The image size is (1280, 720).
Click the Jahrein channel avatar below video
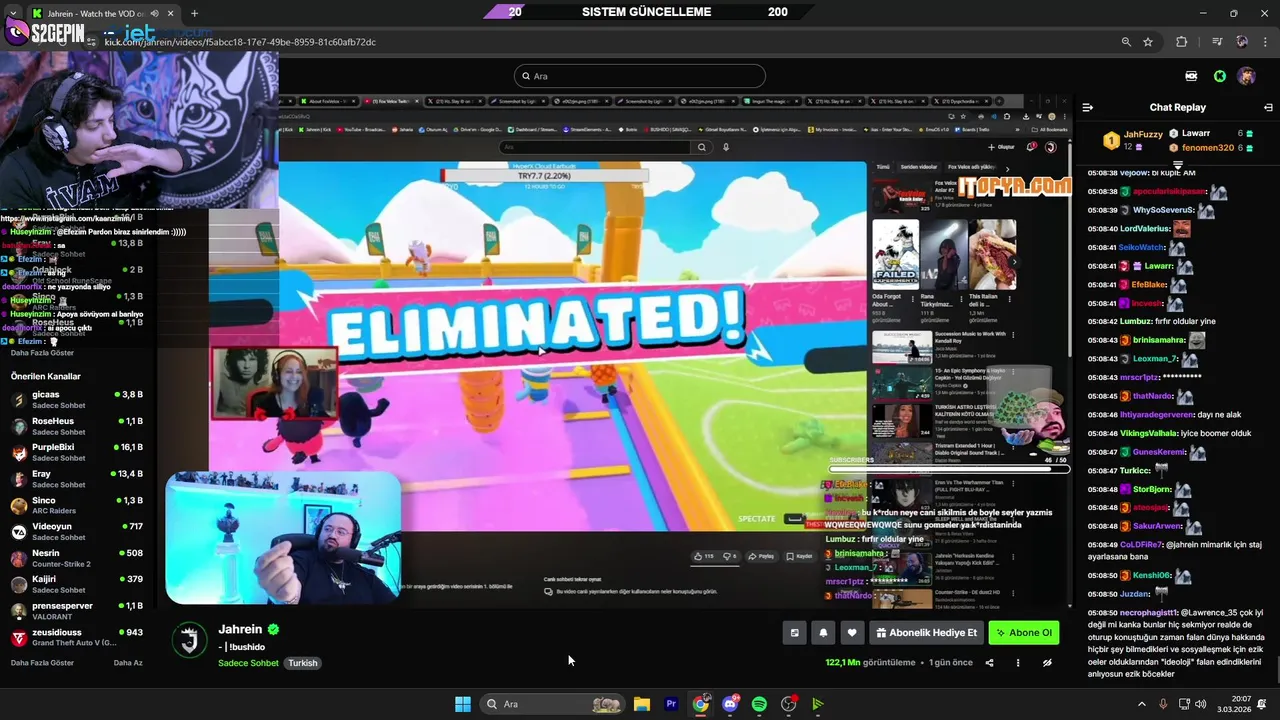click(x=189, y=641)
